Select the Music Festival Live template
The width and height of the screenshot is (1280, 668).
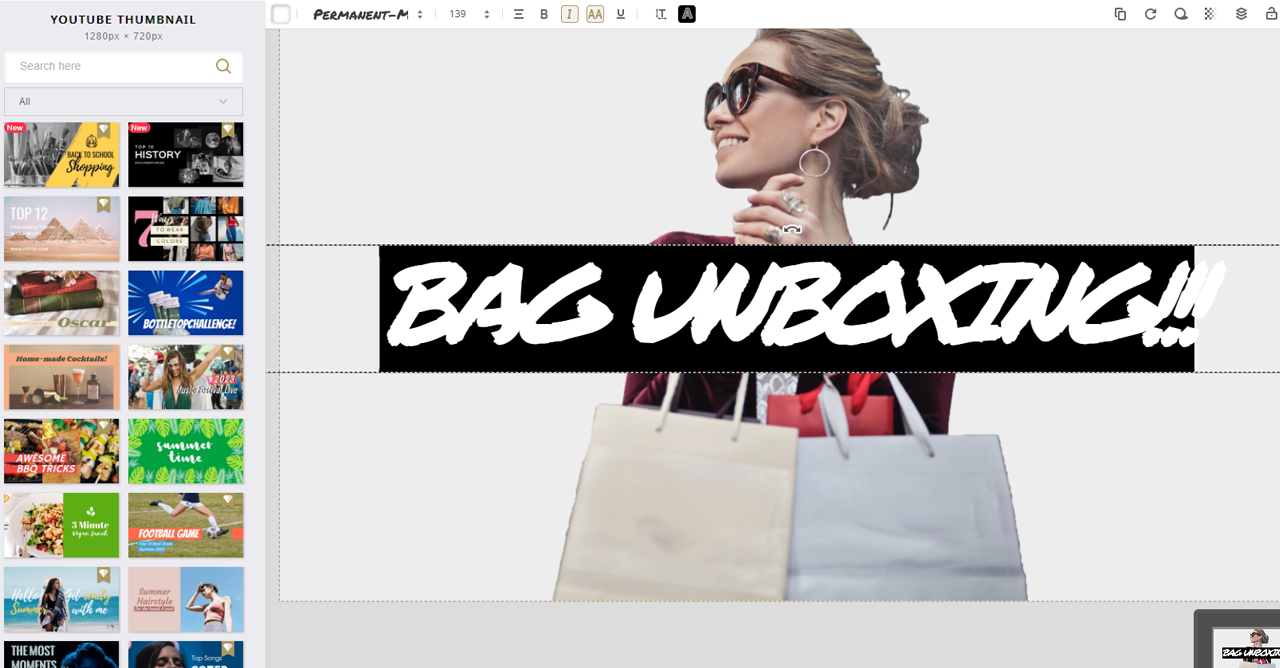click(186, 377)
